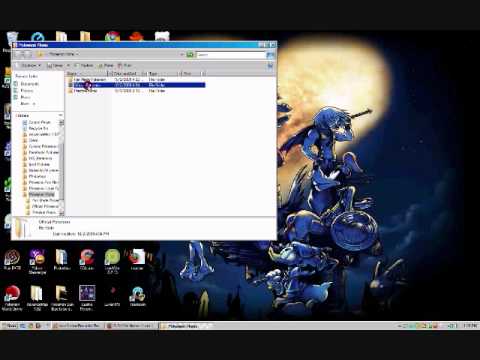Expand More favorite links

tap(28, 104)
